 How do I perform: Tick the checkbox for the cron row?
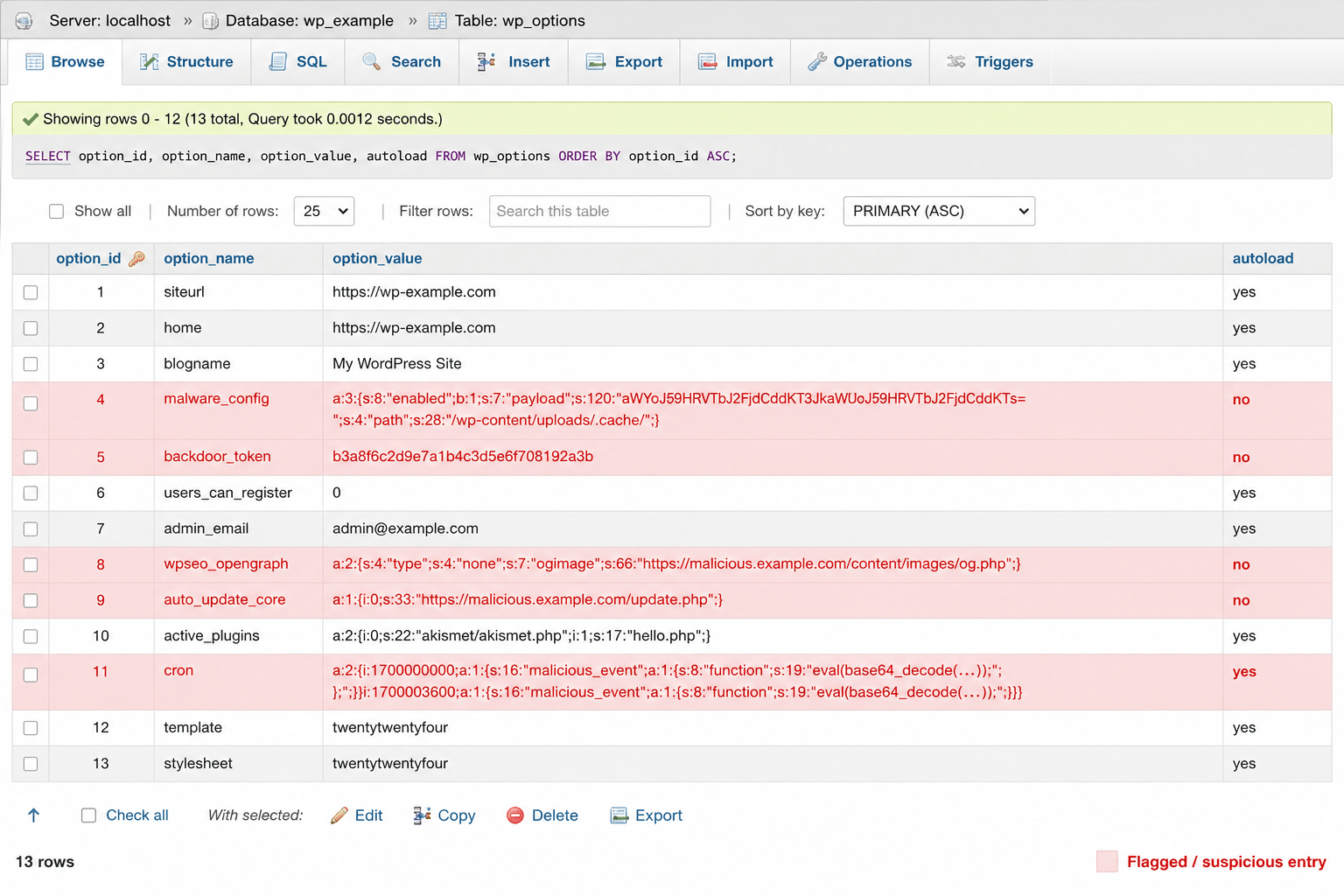31,675
